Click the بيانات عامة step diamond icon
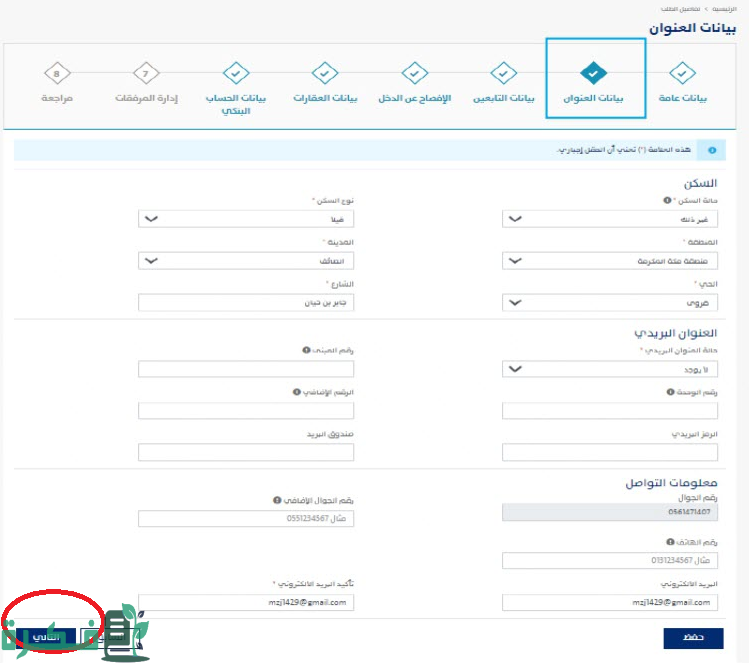 click(x=682, y=73)
